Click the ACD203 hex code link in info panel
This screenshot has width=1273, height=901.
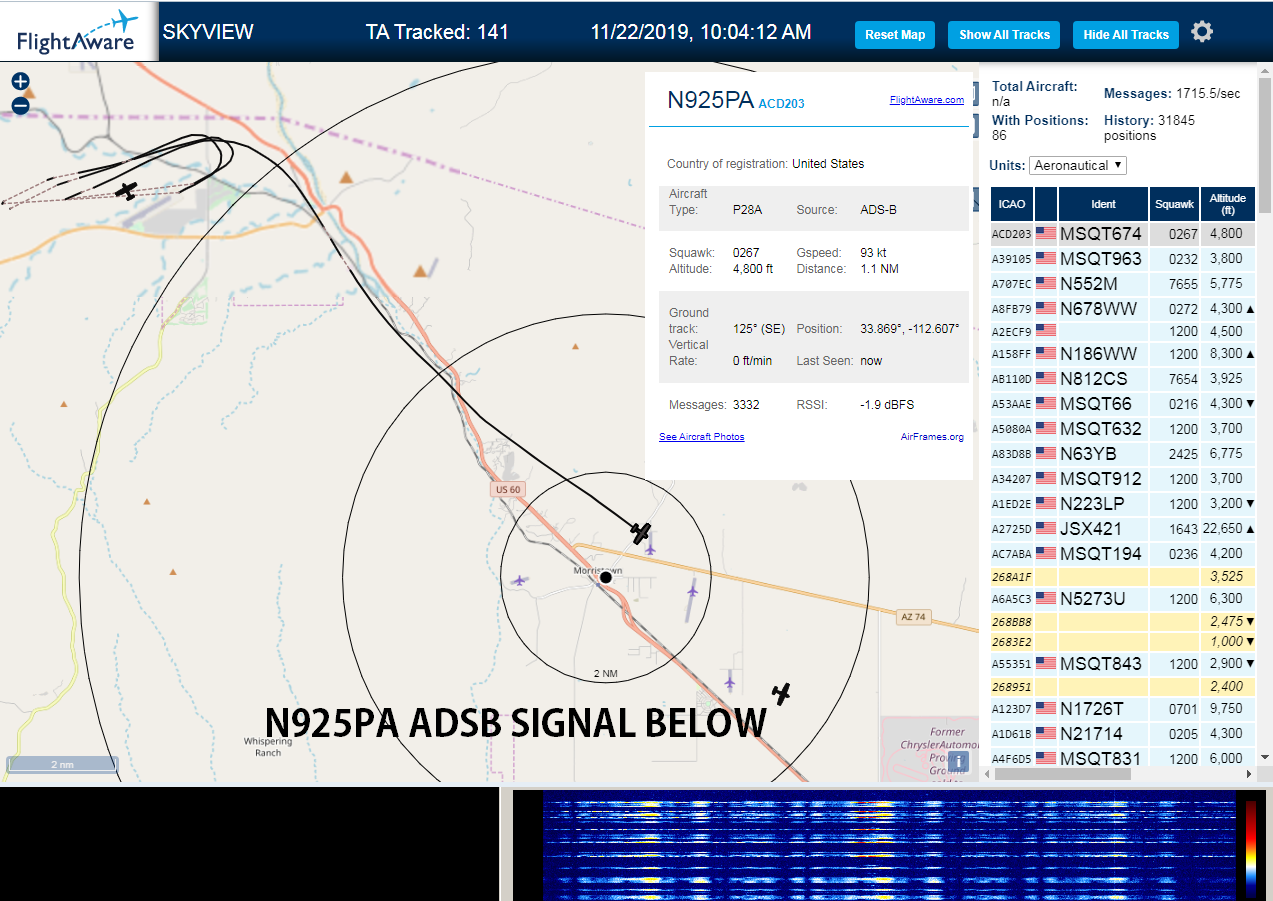(x=781, y=103)
